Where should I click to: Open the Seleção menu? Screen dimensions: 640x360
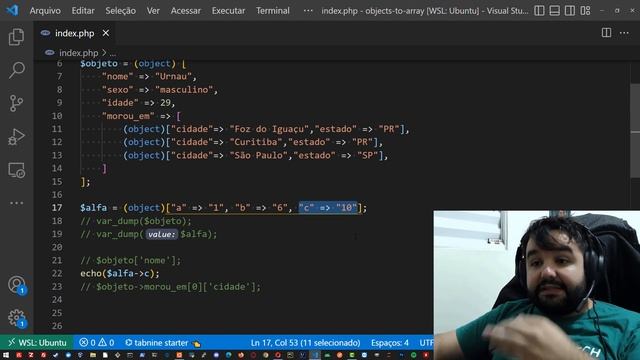pyautogui.click(x=120, y=11)
